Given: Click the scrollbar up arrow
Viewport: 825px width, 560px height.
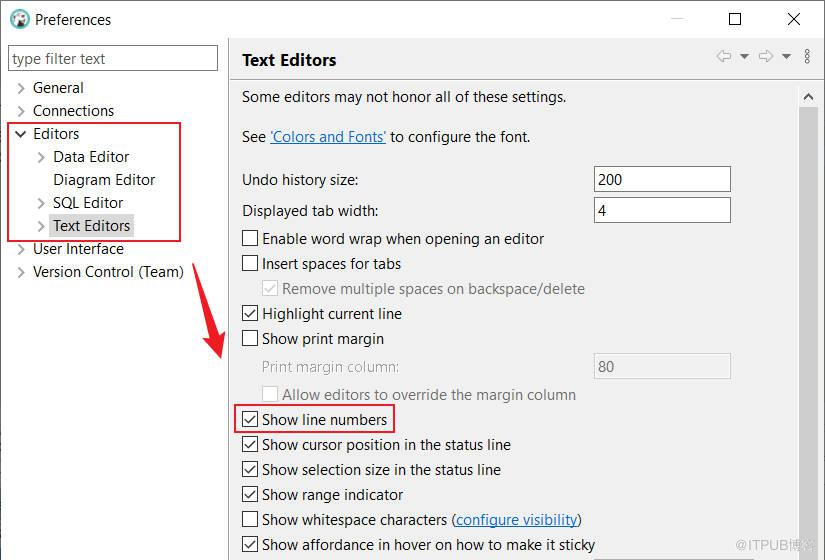Looking at the screenshot, I should 808,97.
